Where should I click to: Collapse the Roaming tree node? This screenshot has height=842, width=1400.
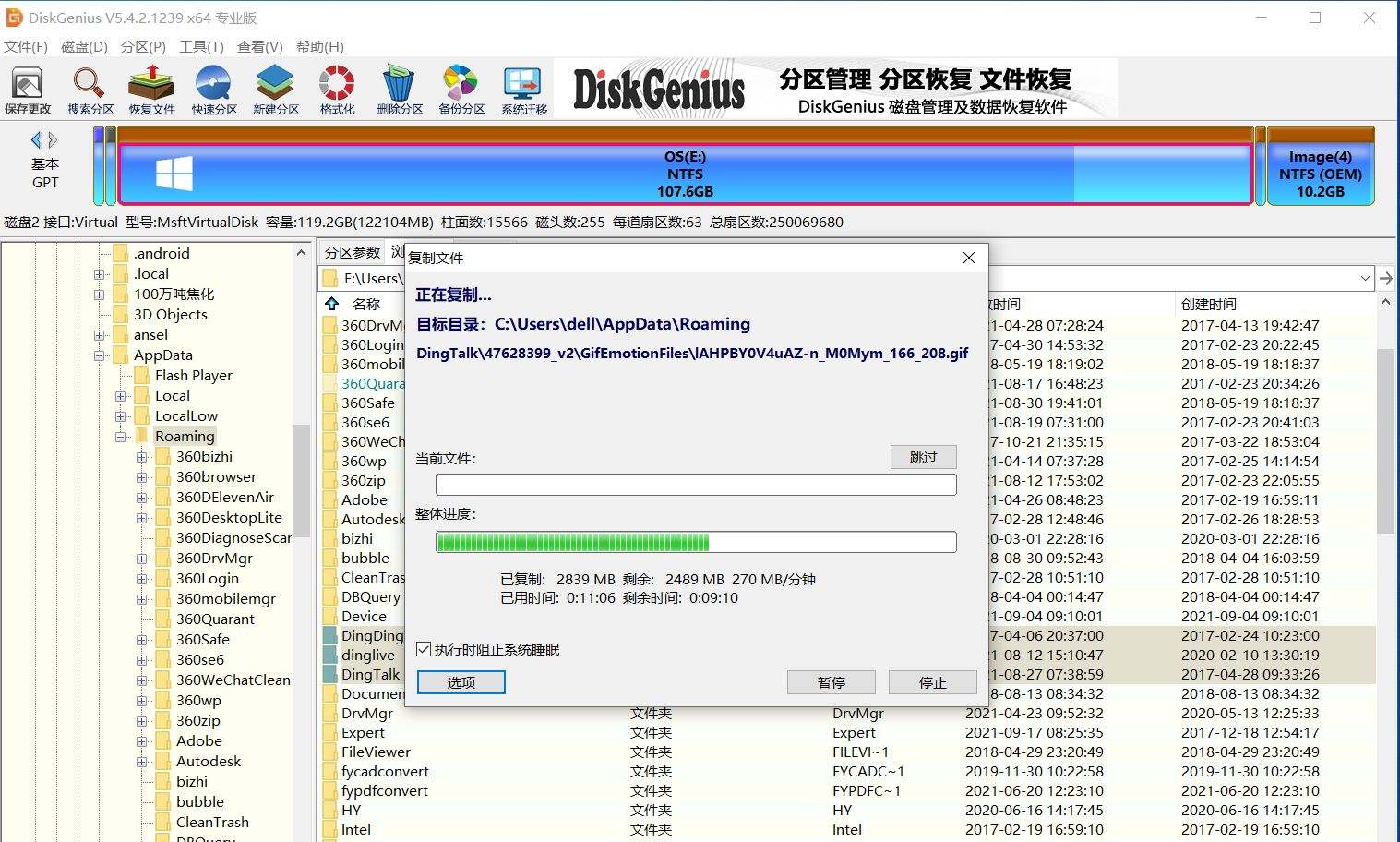[121, 437]
